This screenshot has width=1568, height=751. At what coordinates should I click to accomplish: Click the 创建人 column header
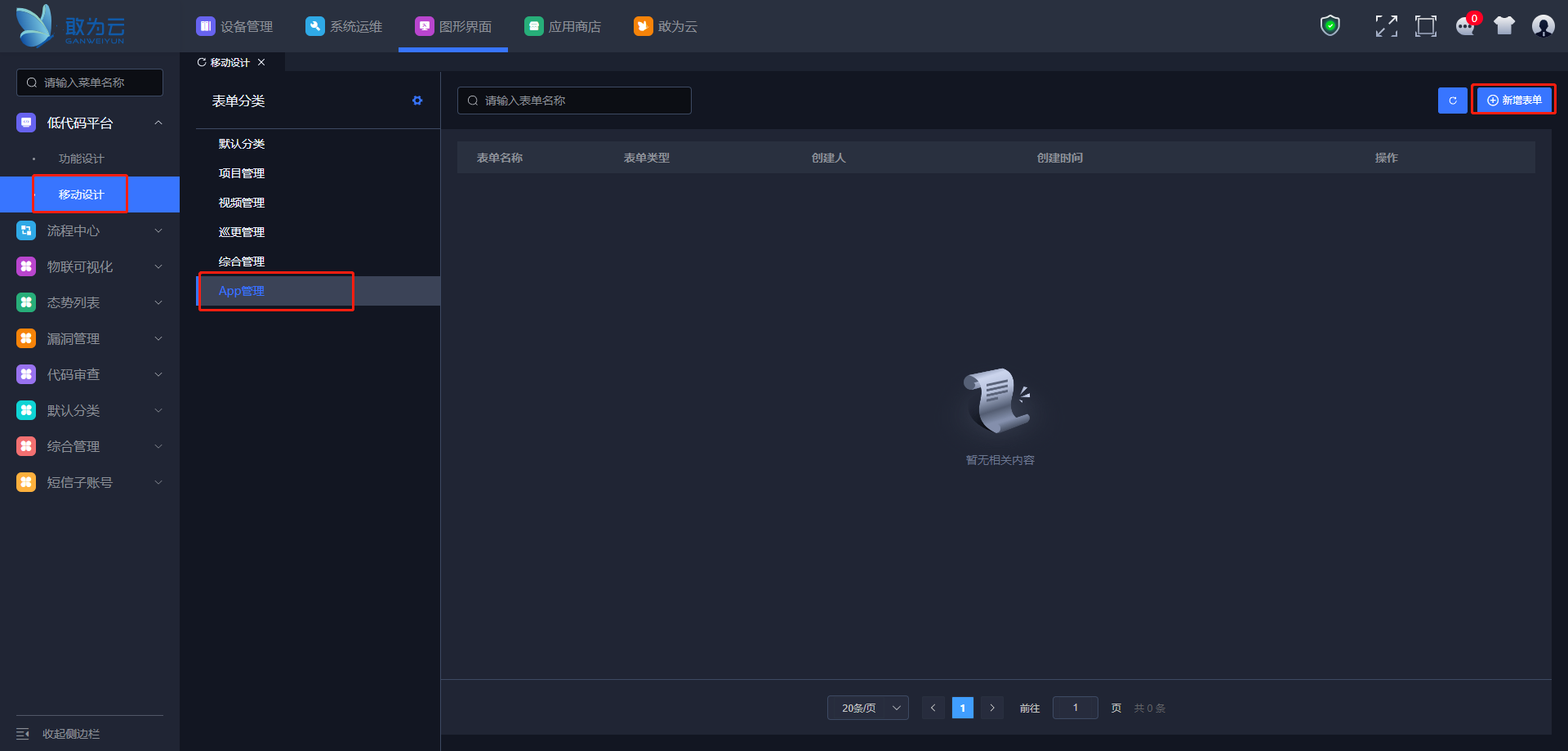(x=829, y=158)
